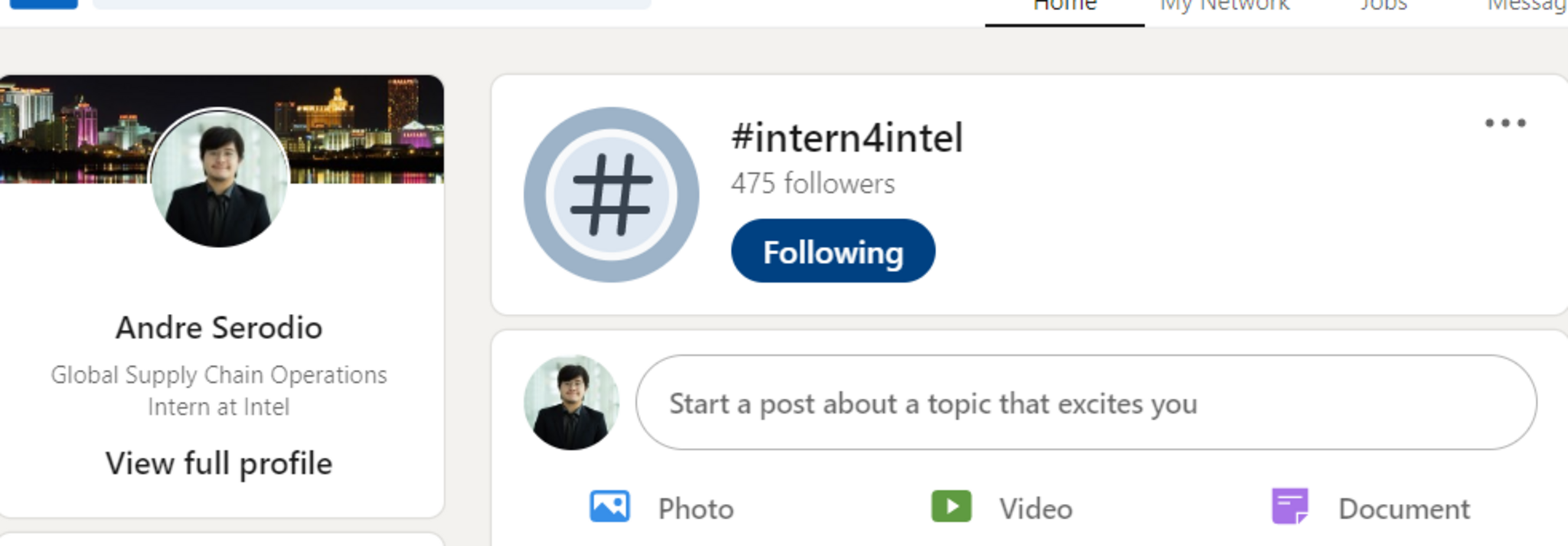This screenshot has height=546, width=1568.
Task: Click Andre Serodio's sidebar profile picture
Action: tap(219, 178)
